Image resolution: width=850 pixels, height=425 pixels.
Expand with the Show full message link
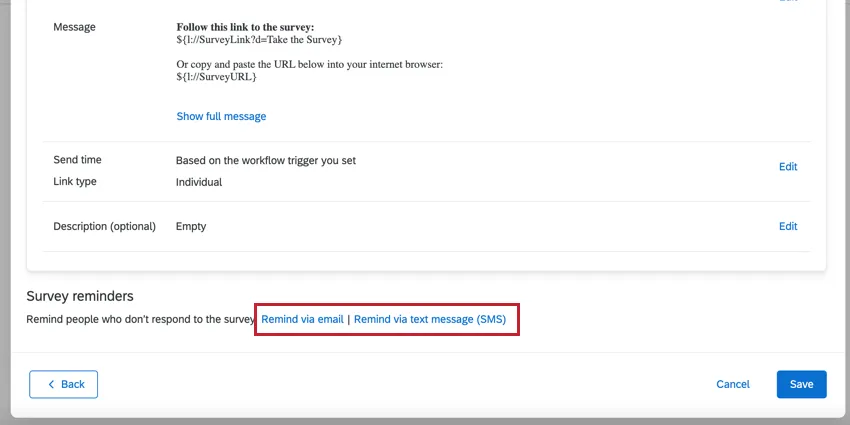[221, 116]
